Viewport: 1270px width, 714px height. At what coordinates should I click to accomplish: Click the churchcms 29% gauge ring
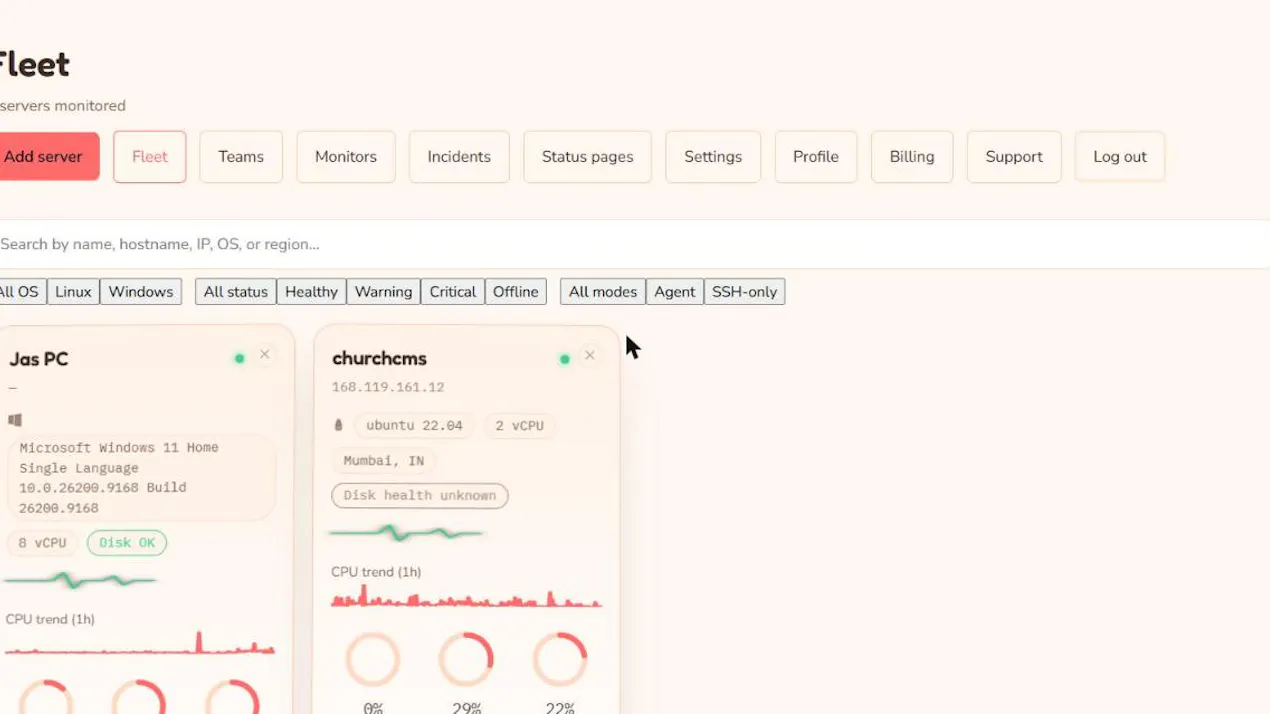click(466, 659)
